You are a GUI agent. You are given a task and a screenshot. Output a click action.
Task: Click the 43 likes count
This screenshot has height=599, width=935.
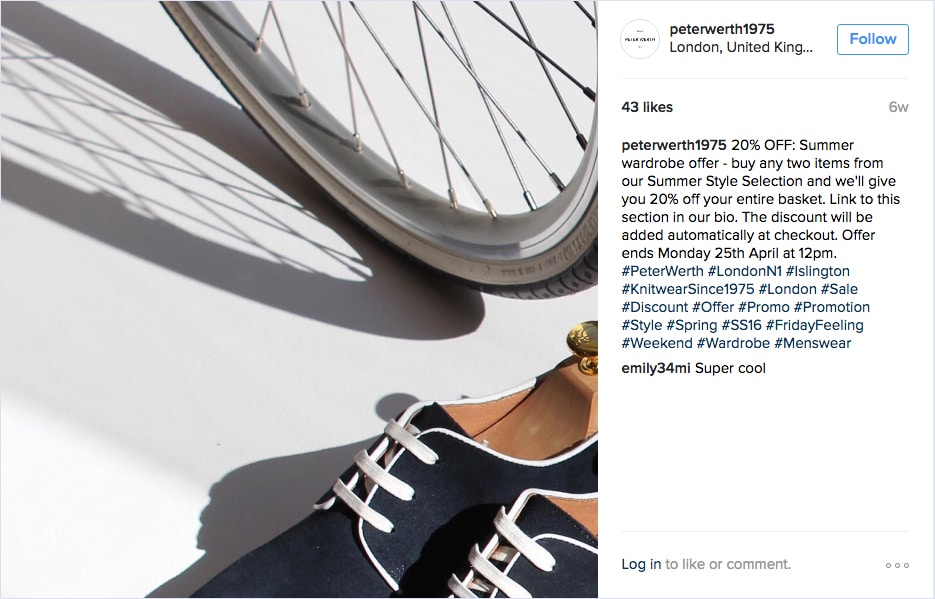(x=647, y=107)
